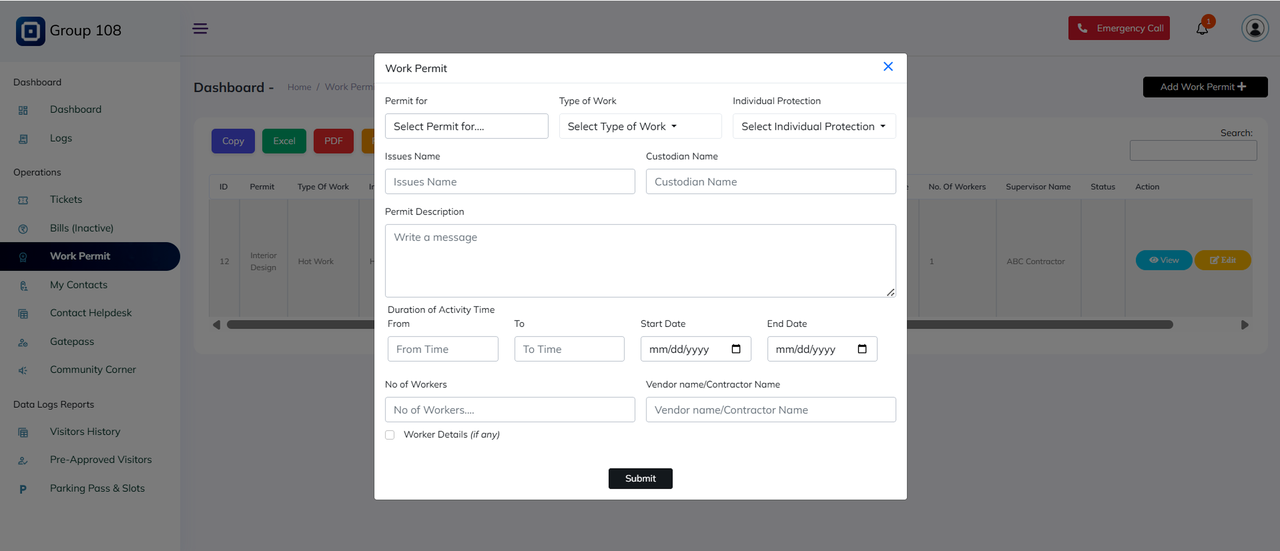Click the Gatepass sidebar icon
1280x551 pixels.
click(24, 342)
